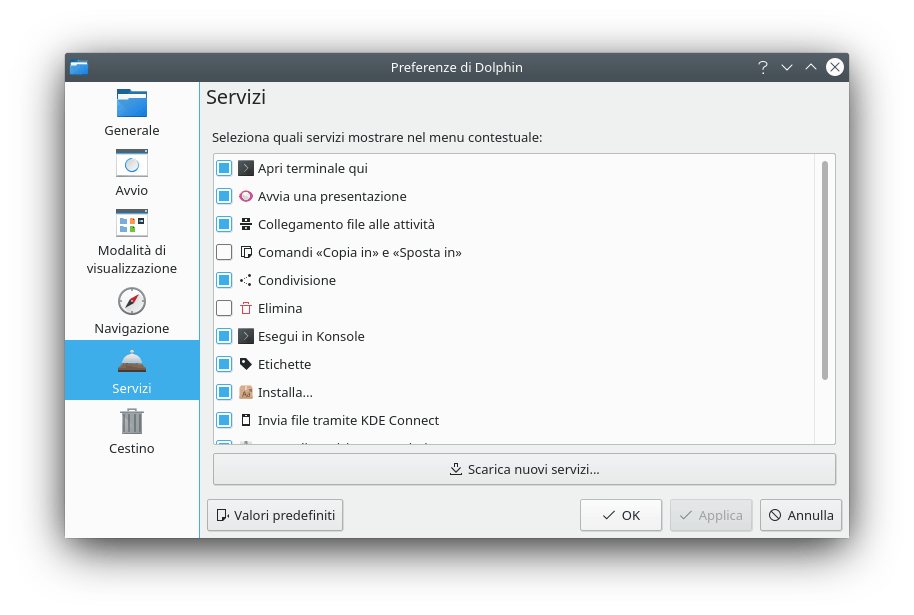Screen dimensions: 914x615
Task: Confirm with the OK button
Action: point(620,515)
